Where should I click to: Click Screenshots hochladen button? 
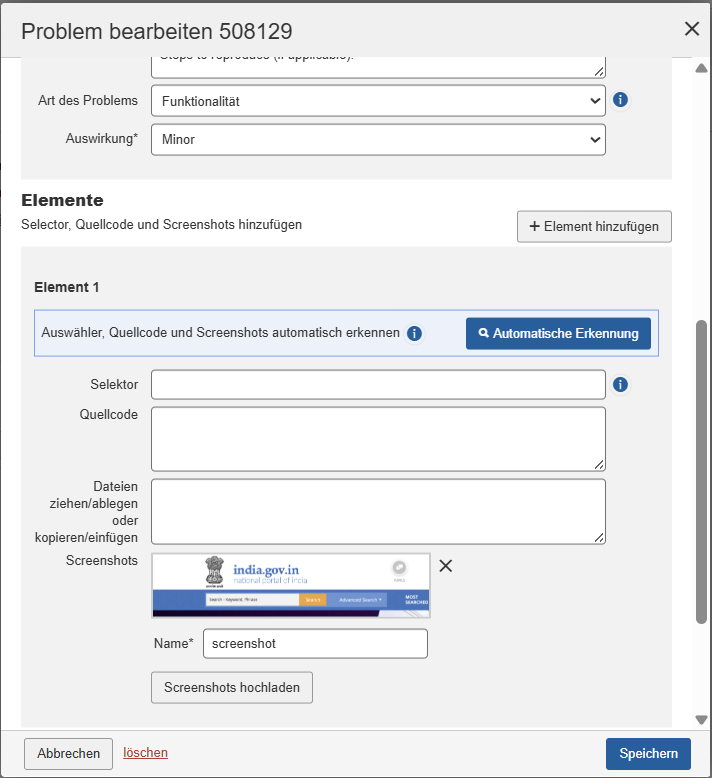pos(232,688)
